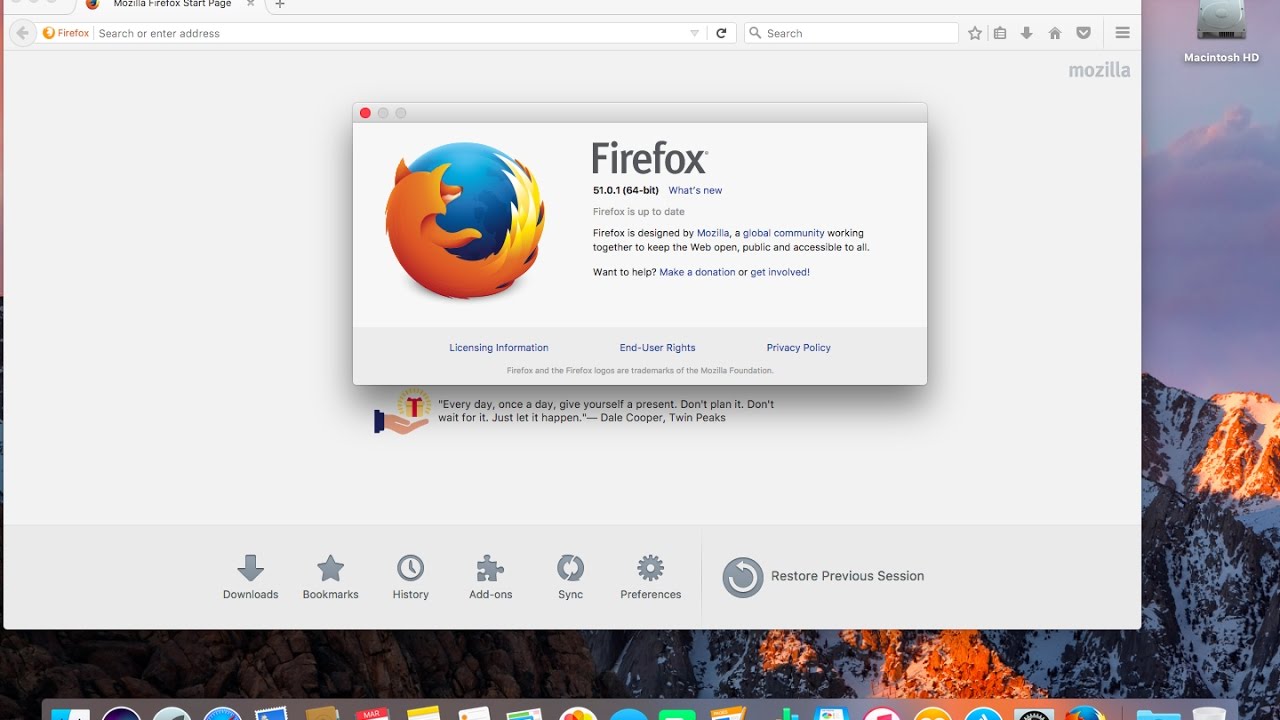
Task: Open the downloads arrow in the toolbar
Action: [1027, 33]
